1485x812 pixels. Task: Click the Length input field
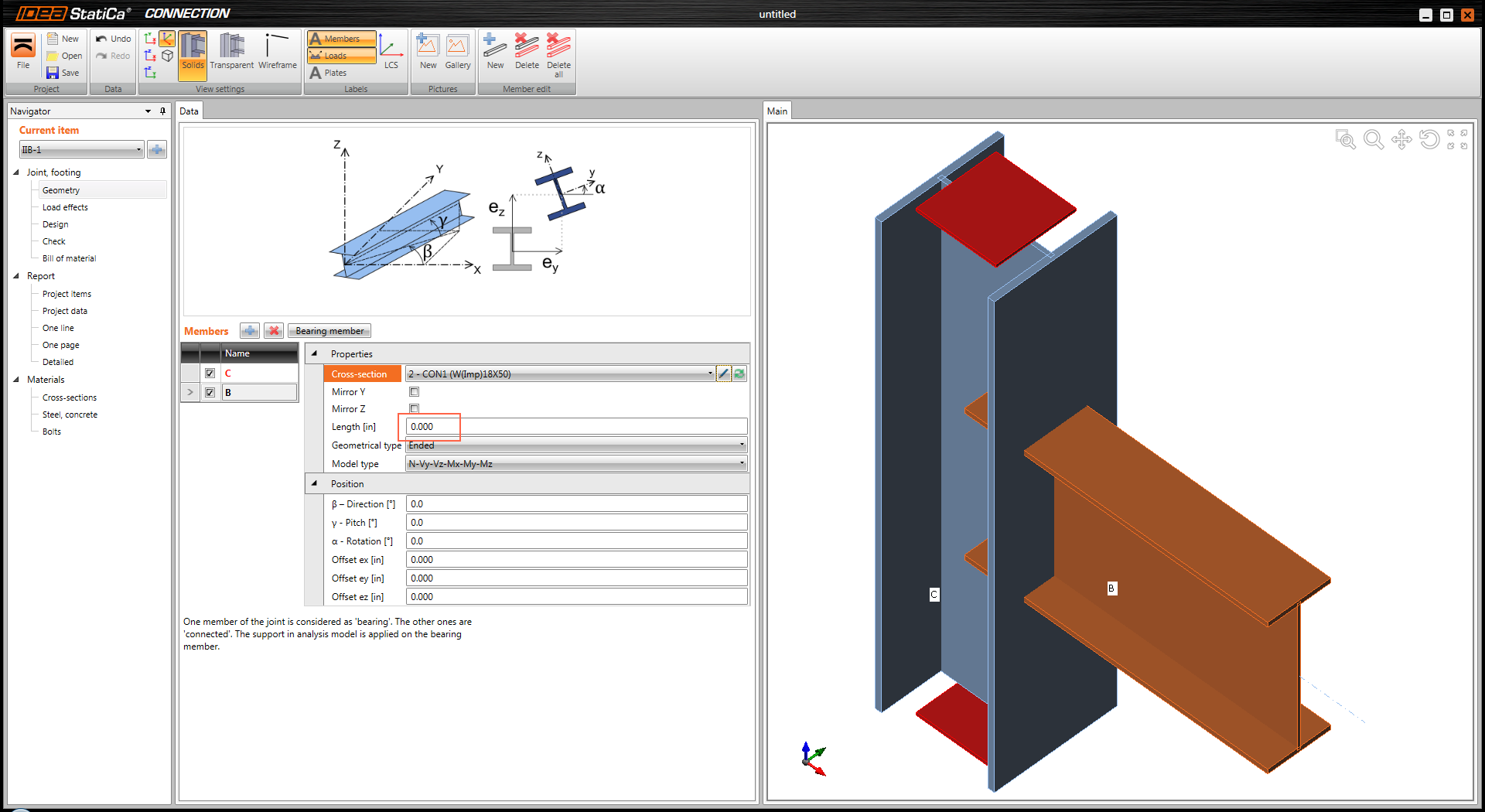[576, 427]
